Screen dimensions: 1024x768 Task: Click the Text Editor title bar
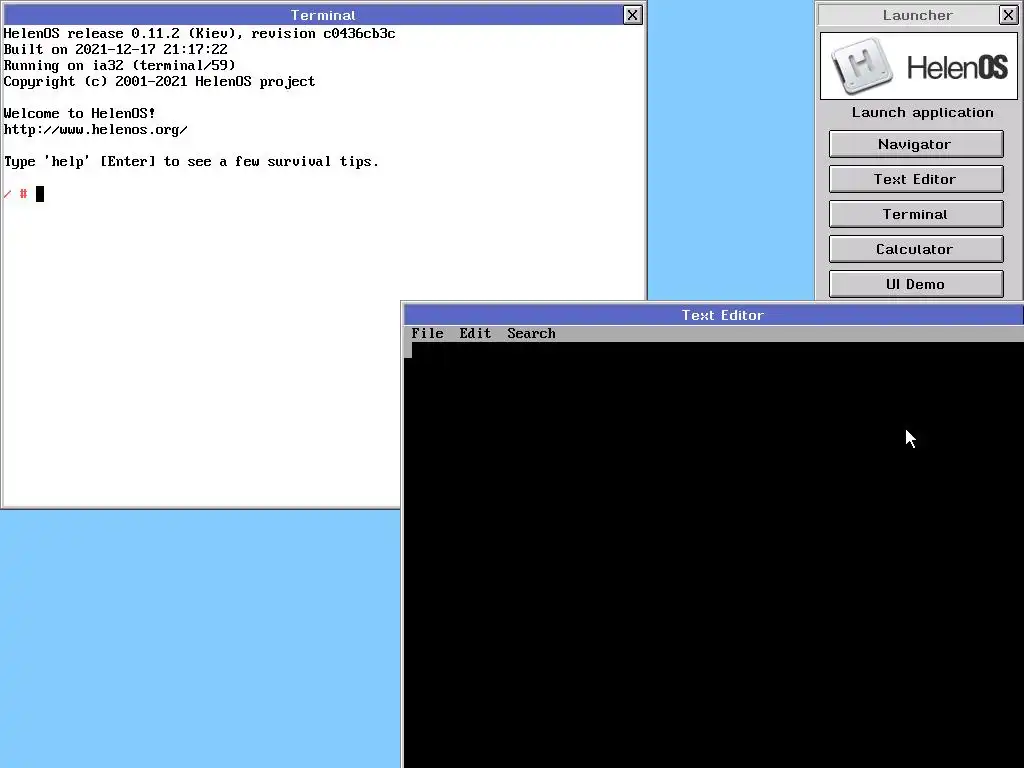tap(713, 315)
